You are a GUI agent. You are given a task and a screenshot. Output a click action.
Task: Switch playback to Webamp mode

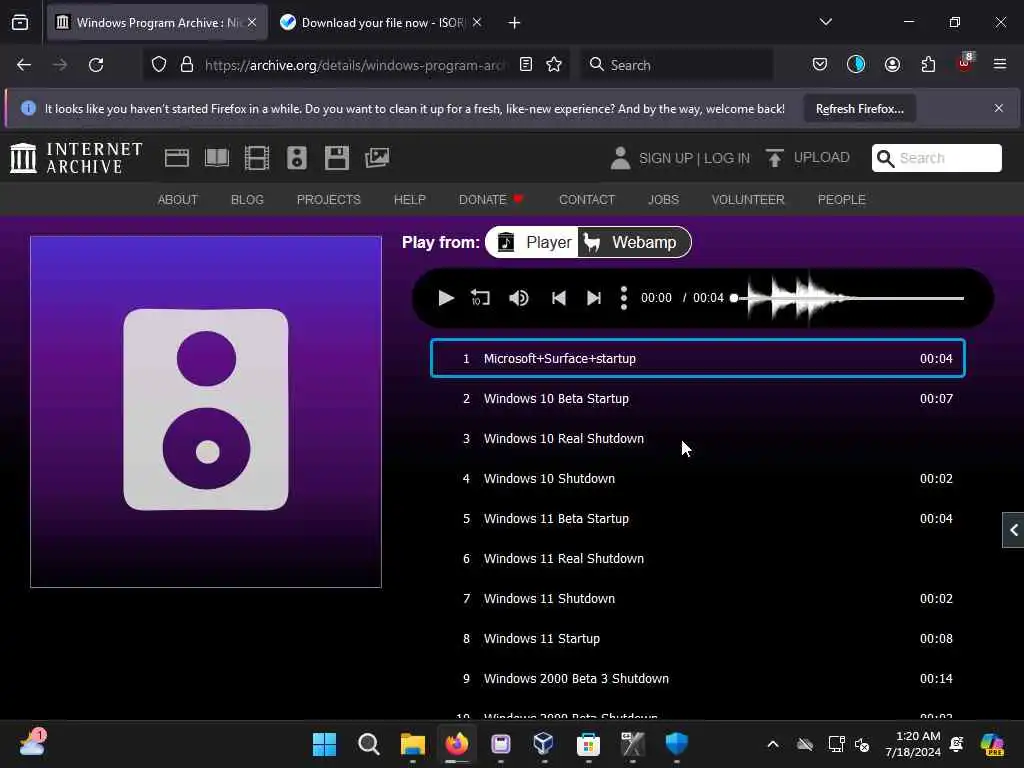pyautogui.click(x=632, y=242)
